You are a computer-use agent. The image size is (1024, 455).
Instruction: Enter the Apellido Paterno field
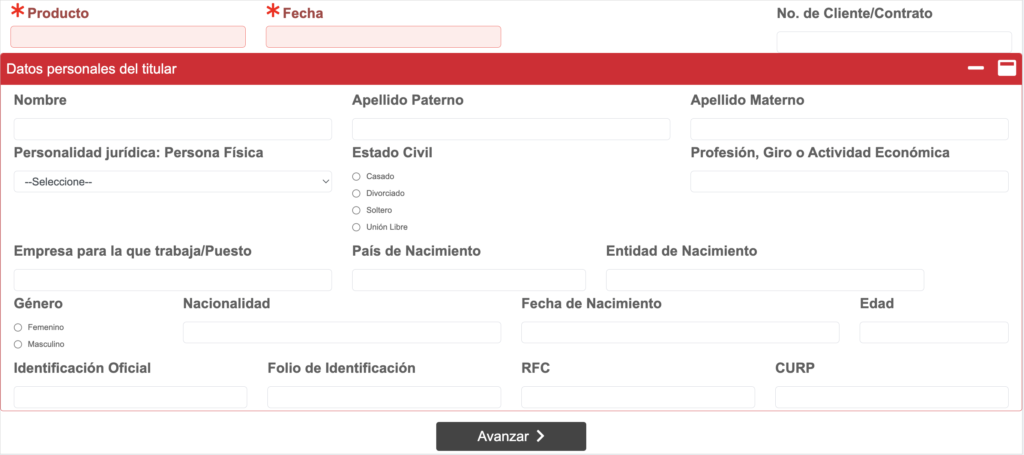tap(511, 129)
